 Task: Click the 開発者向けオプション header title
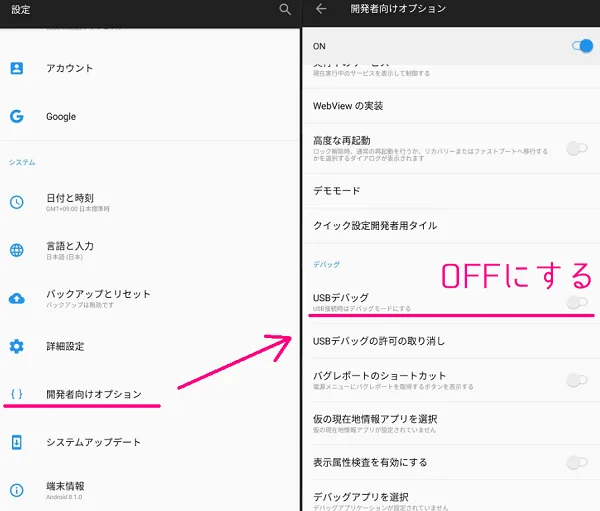(398, 9)
